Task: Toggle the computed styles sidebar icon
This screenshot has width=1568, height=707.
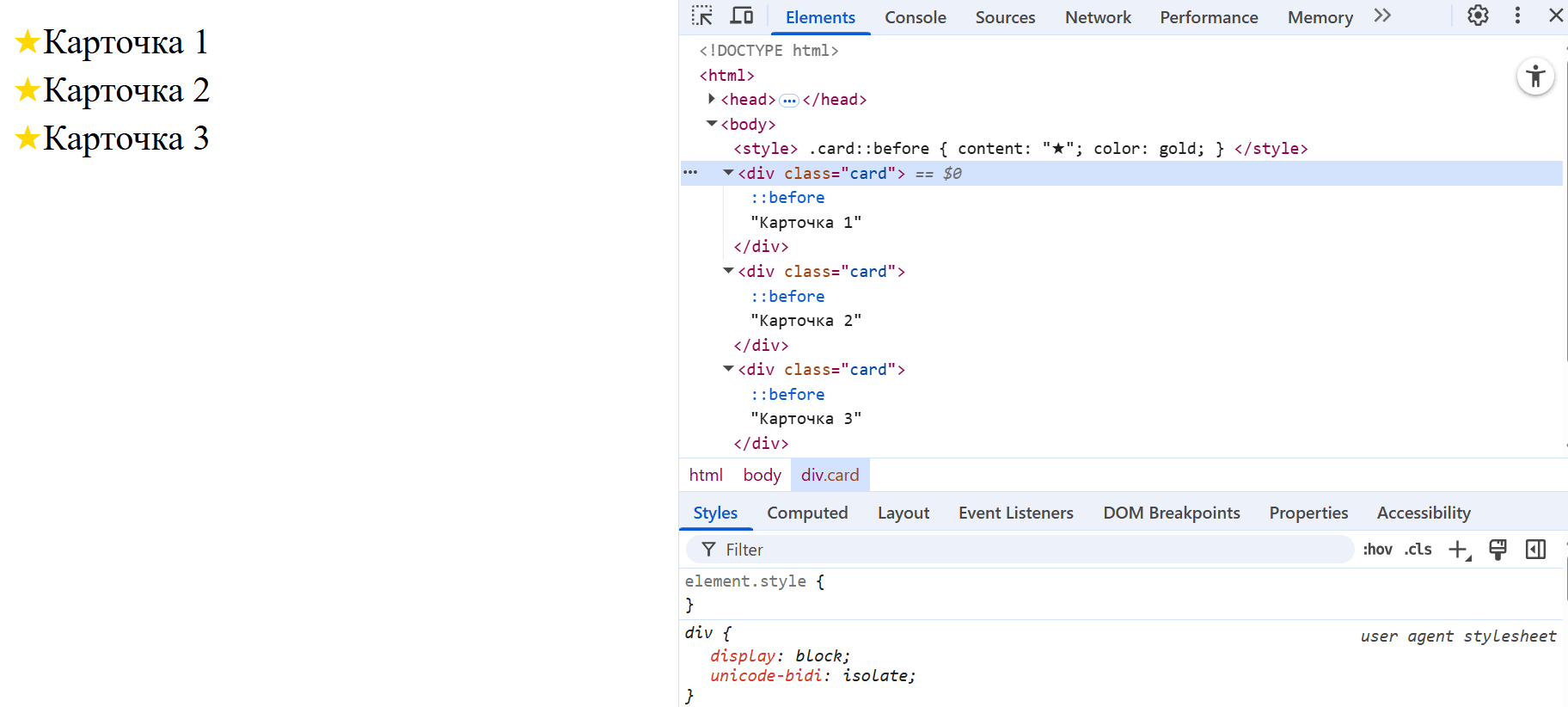Action: [x=1535, y=550]
